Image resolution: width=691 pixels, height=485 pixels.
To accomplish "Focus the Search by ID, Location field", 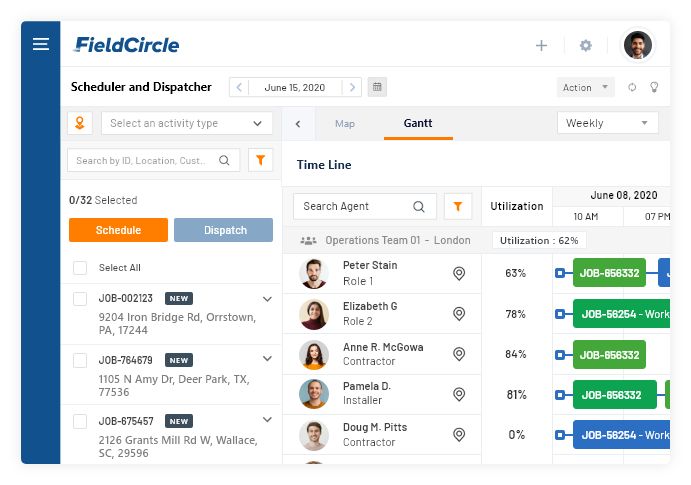I will click(x=153, y=160).
